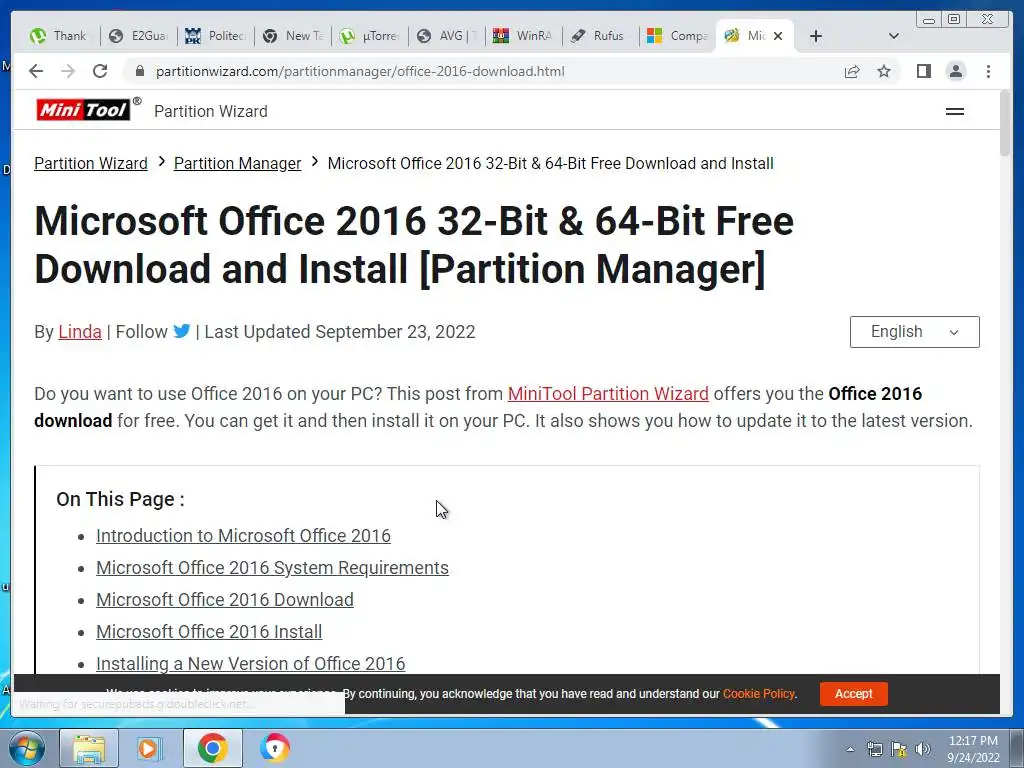This screenshot has width=1024, height=768.
Task: Switch to the Politecnico tab
Action: coord(216,36)
